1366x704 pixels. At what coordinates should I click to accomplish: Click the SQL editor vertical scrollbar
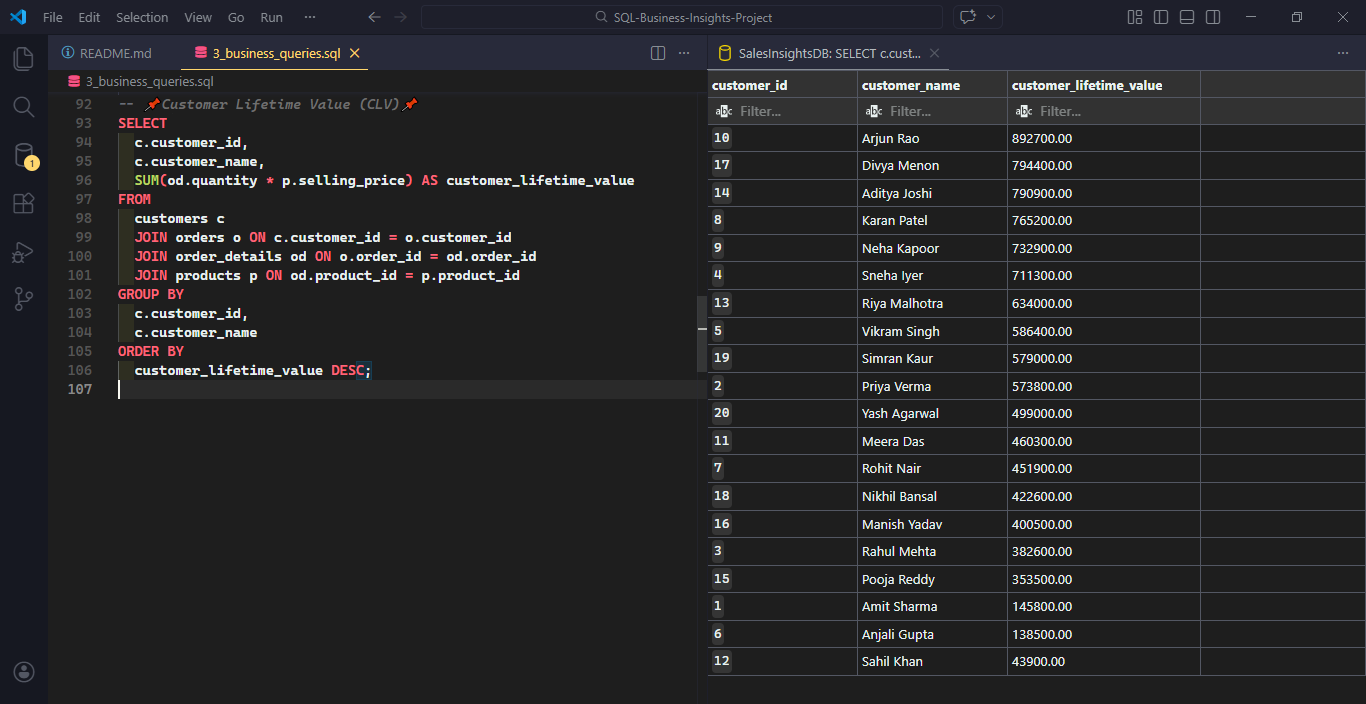(x=702, y=333)
